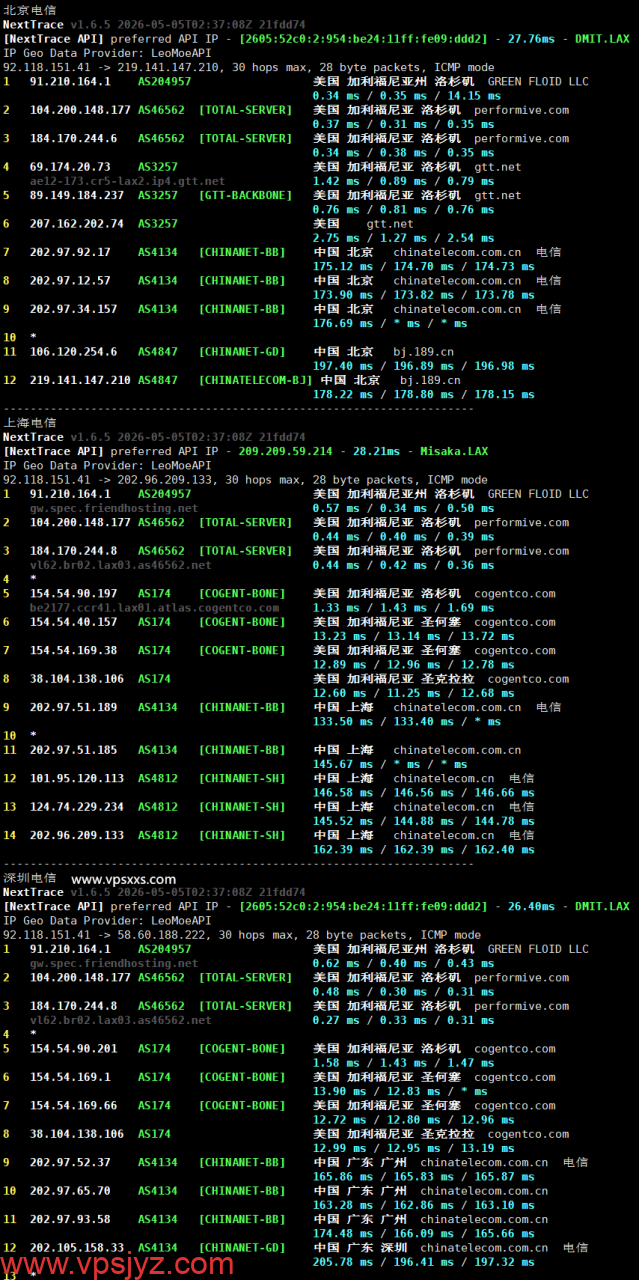This screenshot has height=1280, width=639.
Task: Select hop IP '184.170.244.6'
Action: [x=73, y=138]
